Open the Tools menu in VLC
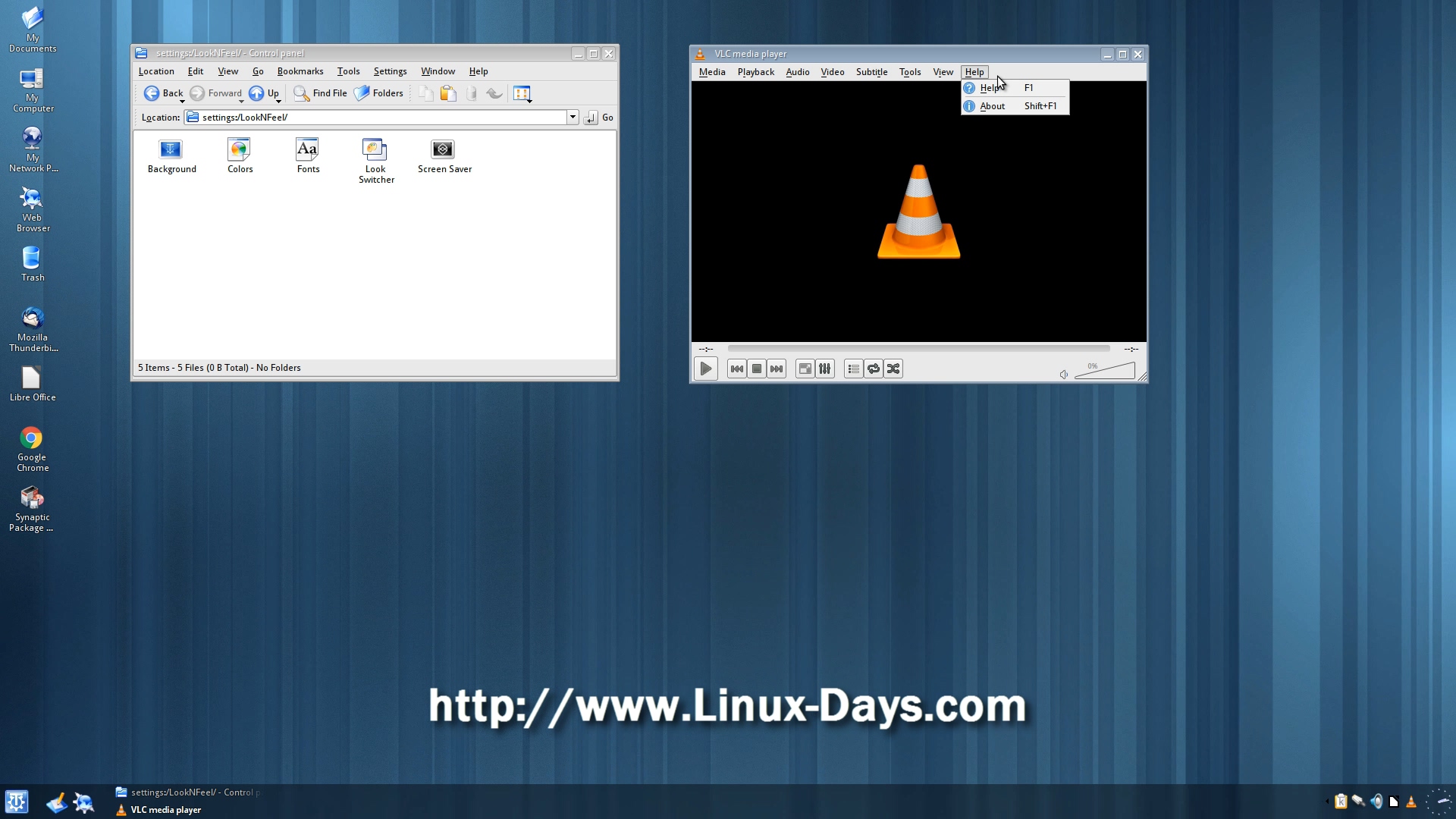1456x819 pixels. [x=910, y=72]
